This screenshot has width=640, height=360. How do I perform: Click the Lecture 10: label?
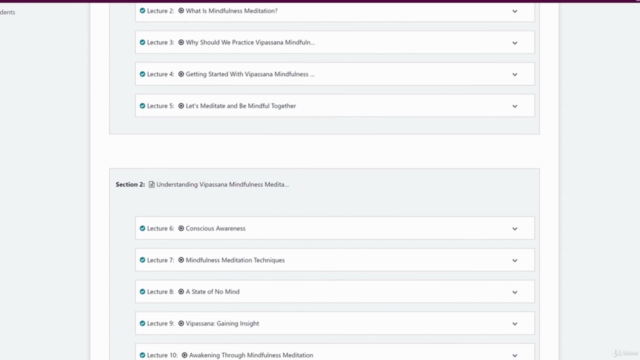(162, 355)
